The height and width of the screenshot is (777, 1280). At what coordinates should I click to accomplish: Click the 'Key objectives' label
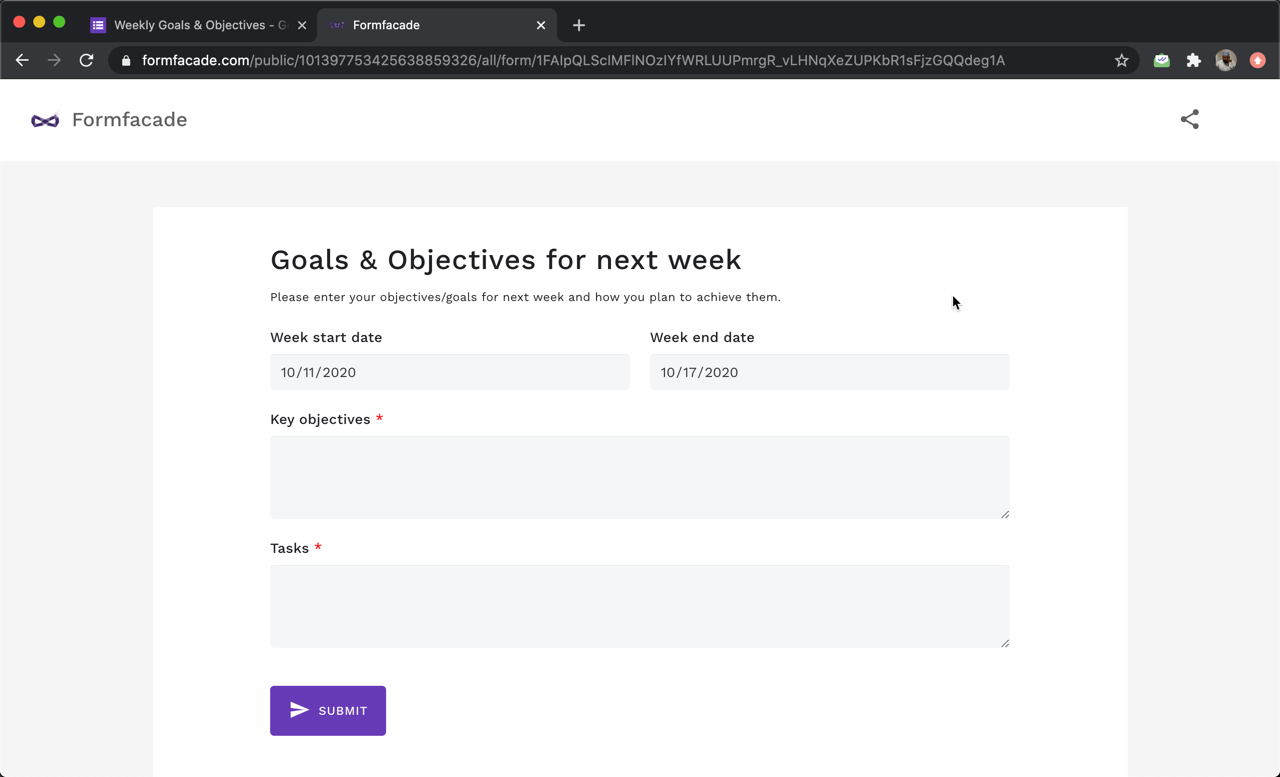(x=320, y=419)
